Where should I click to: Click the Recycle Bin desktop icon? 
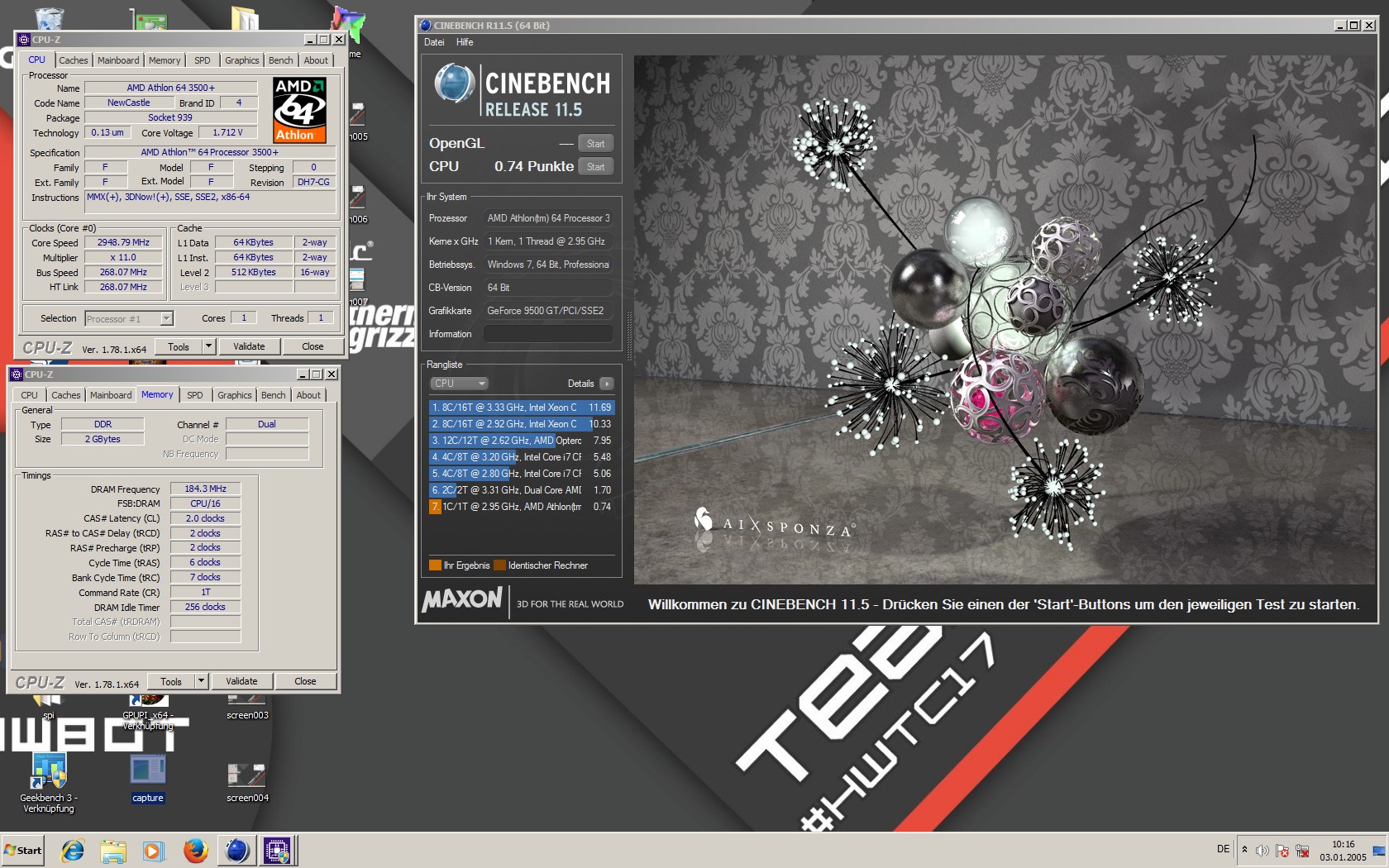coord(50,18)
